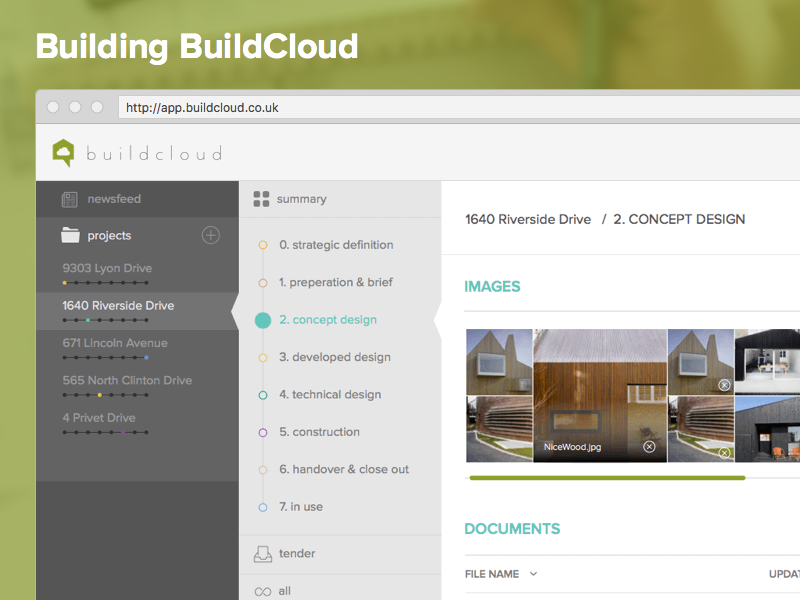Open 6. handover & close out stage
800x600 pixels.
[x=344, y=469]
